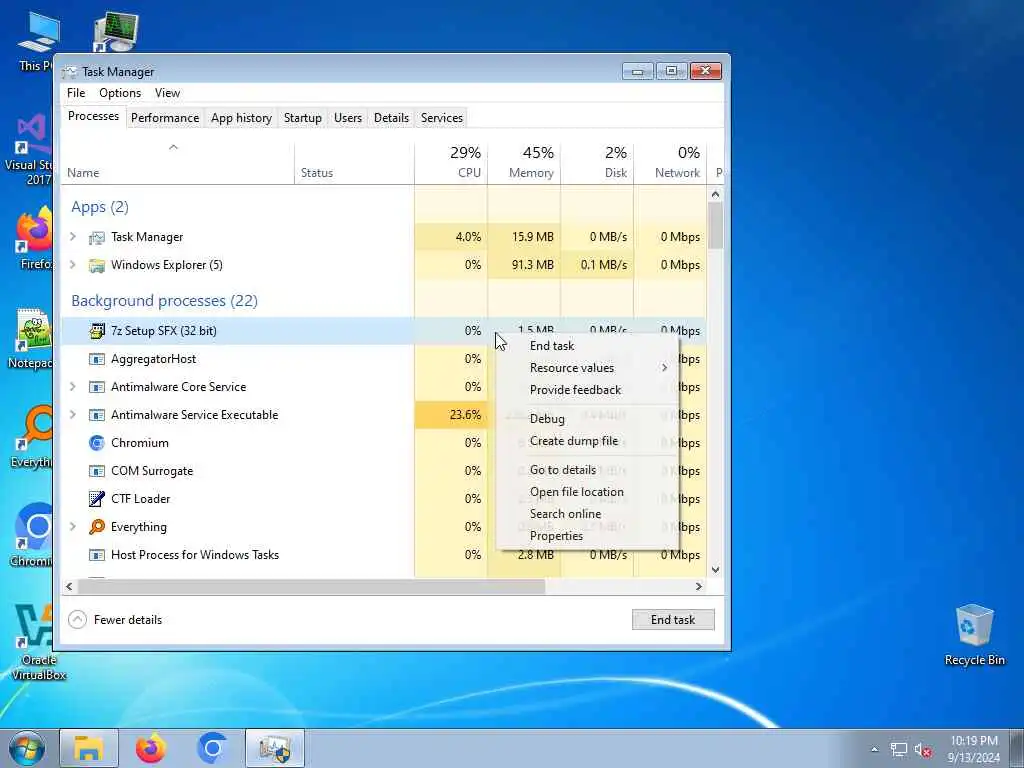Switch to the Details tab

click(x=391, y=118)
